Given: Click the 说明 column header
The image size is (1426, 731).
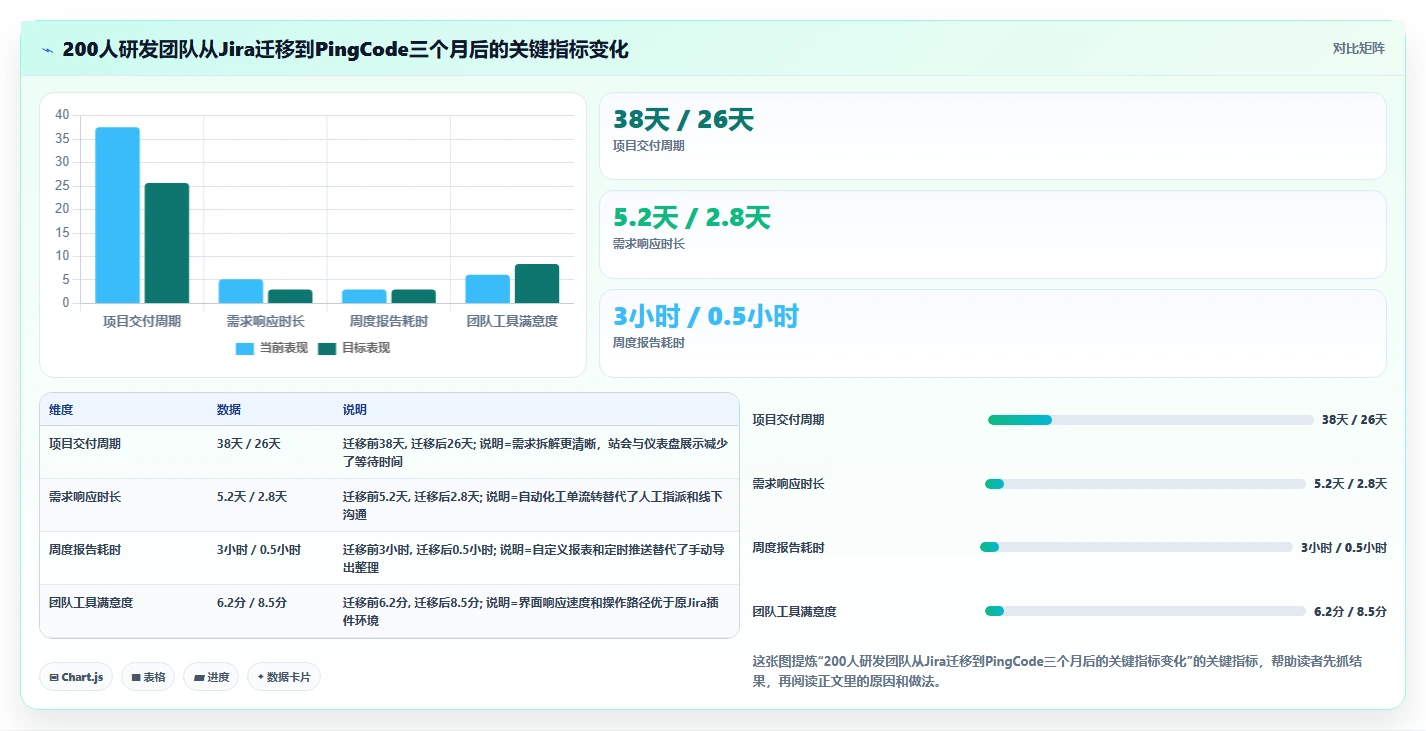Looking at the screenshot, I should tap(354, 410).
